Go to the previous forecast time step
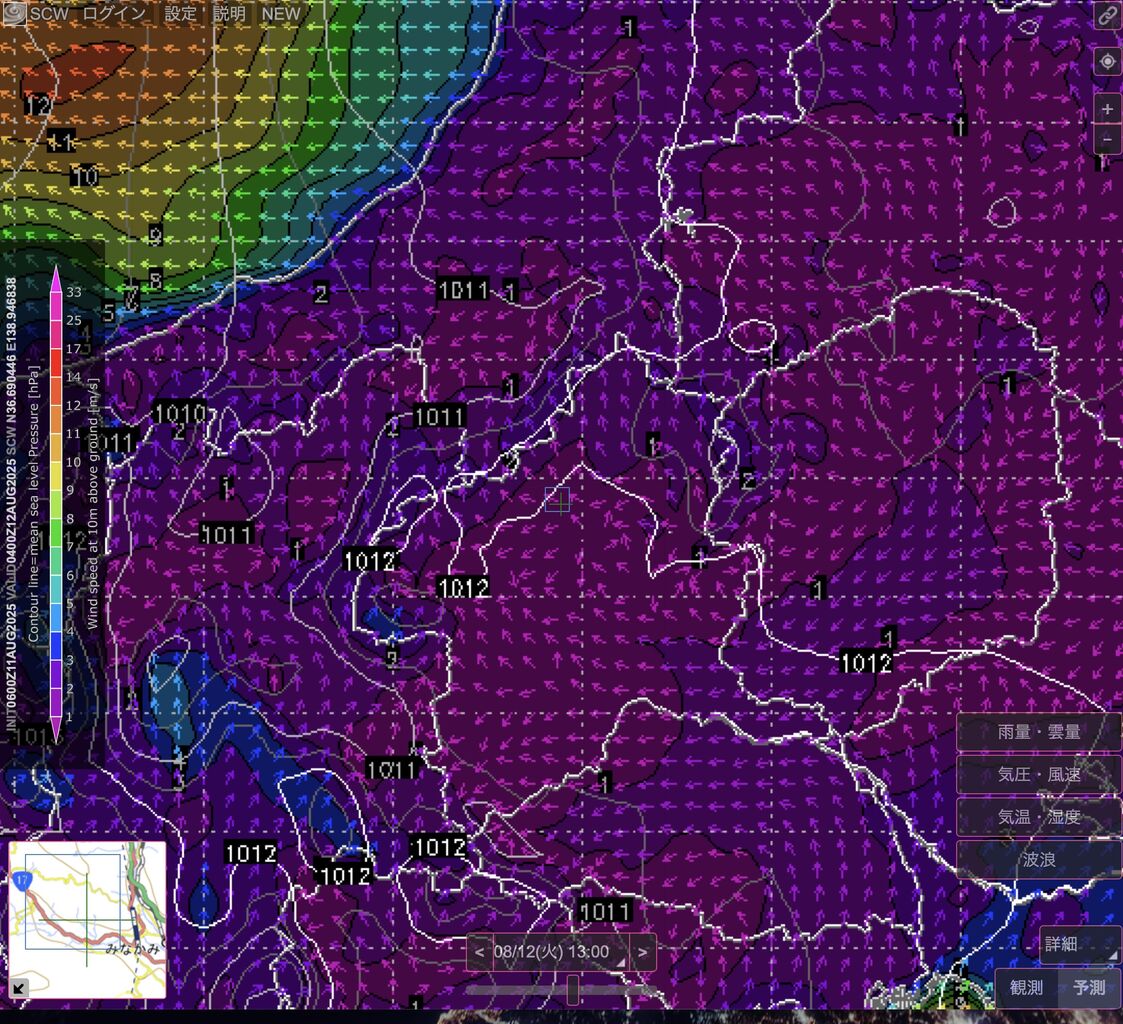Image resolution: width=1123 pixels, height=1024 pixels. pyautogui.click(x=479, y=952)
